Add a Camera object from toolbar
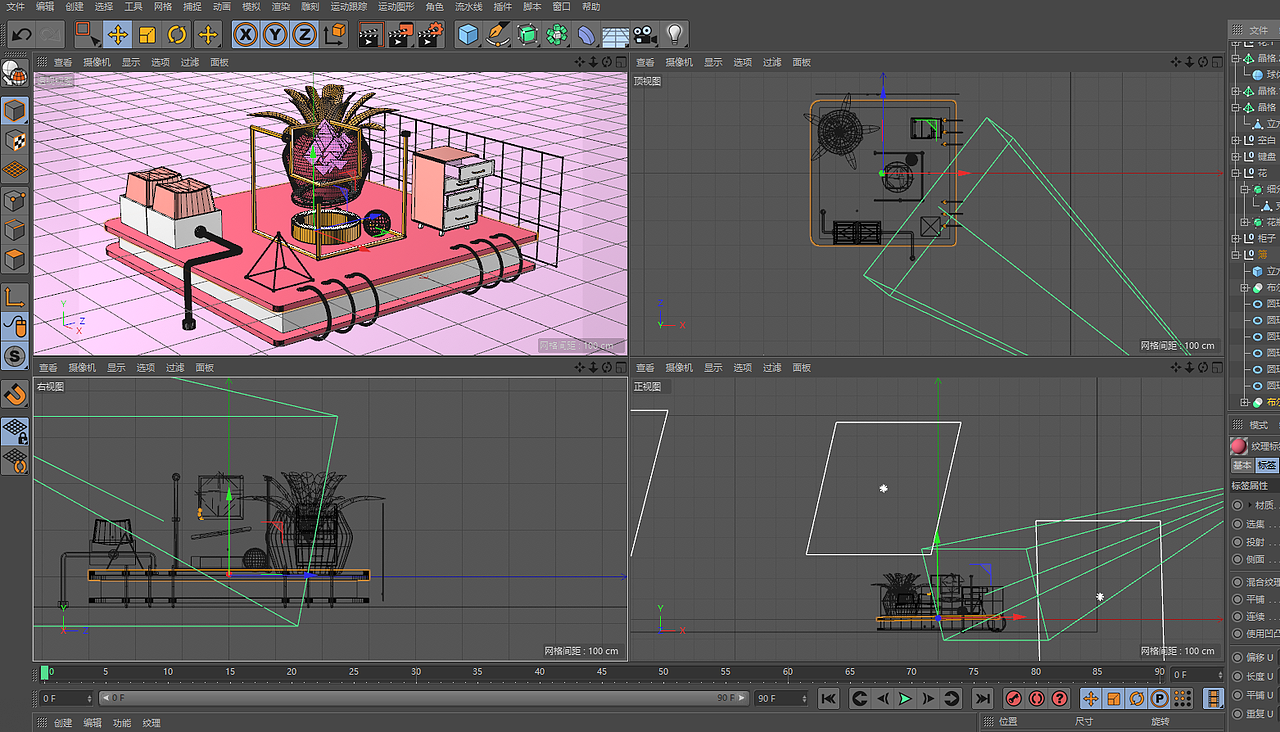The image size is (1280, 732). coord(645,35)
